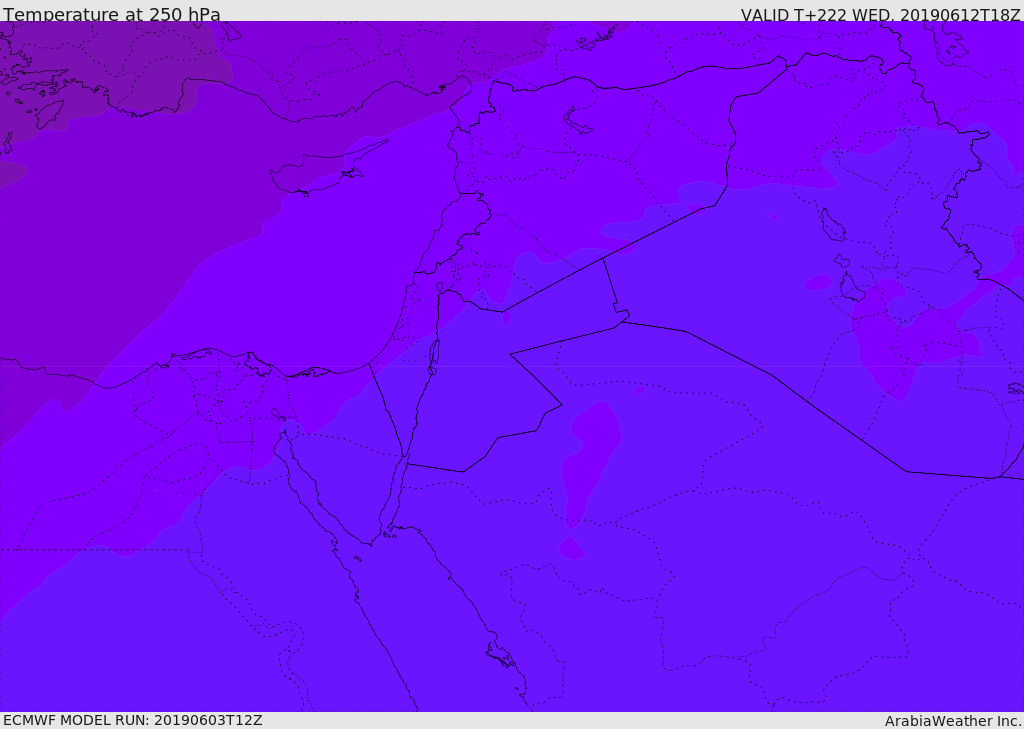Click the 'VALID T+222 WED. 20190612T18Z' timestamp
1024x729 pixels.
[880, 14]
